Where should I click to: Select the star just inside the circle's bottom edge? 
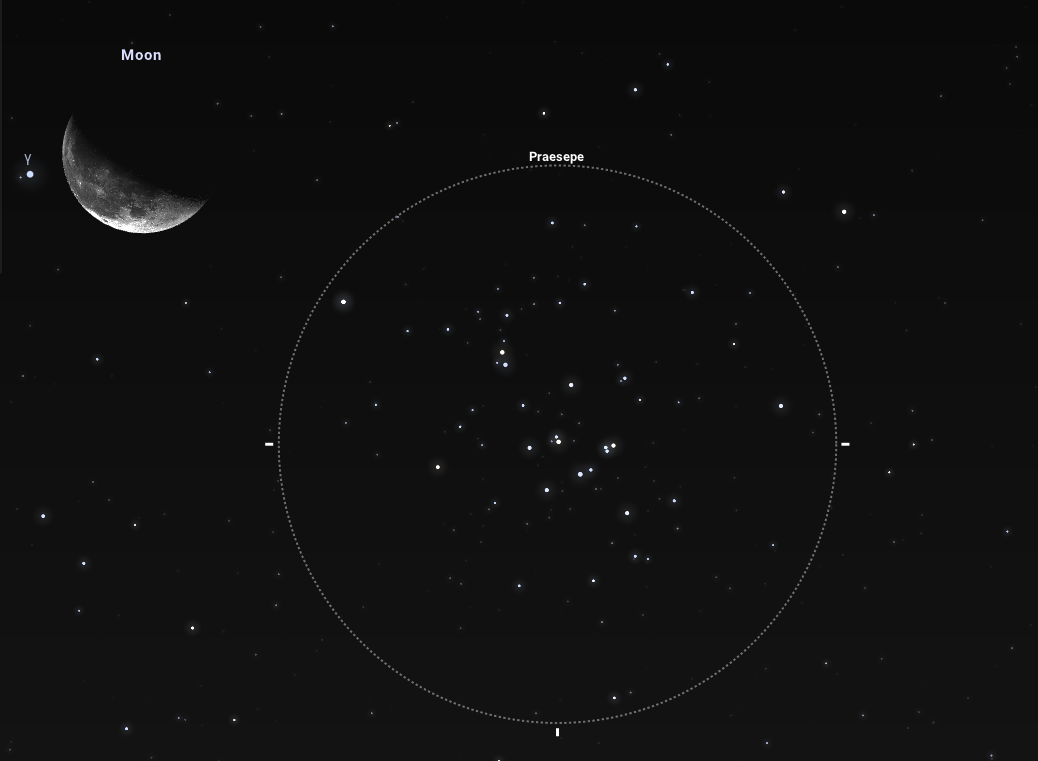(x=614, y=698)
